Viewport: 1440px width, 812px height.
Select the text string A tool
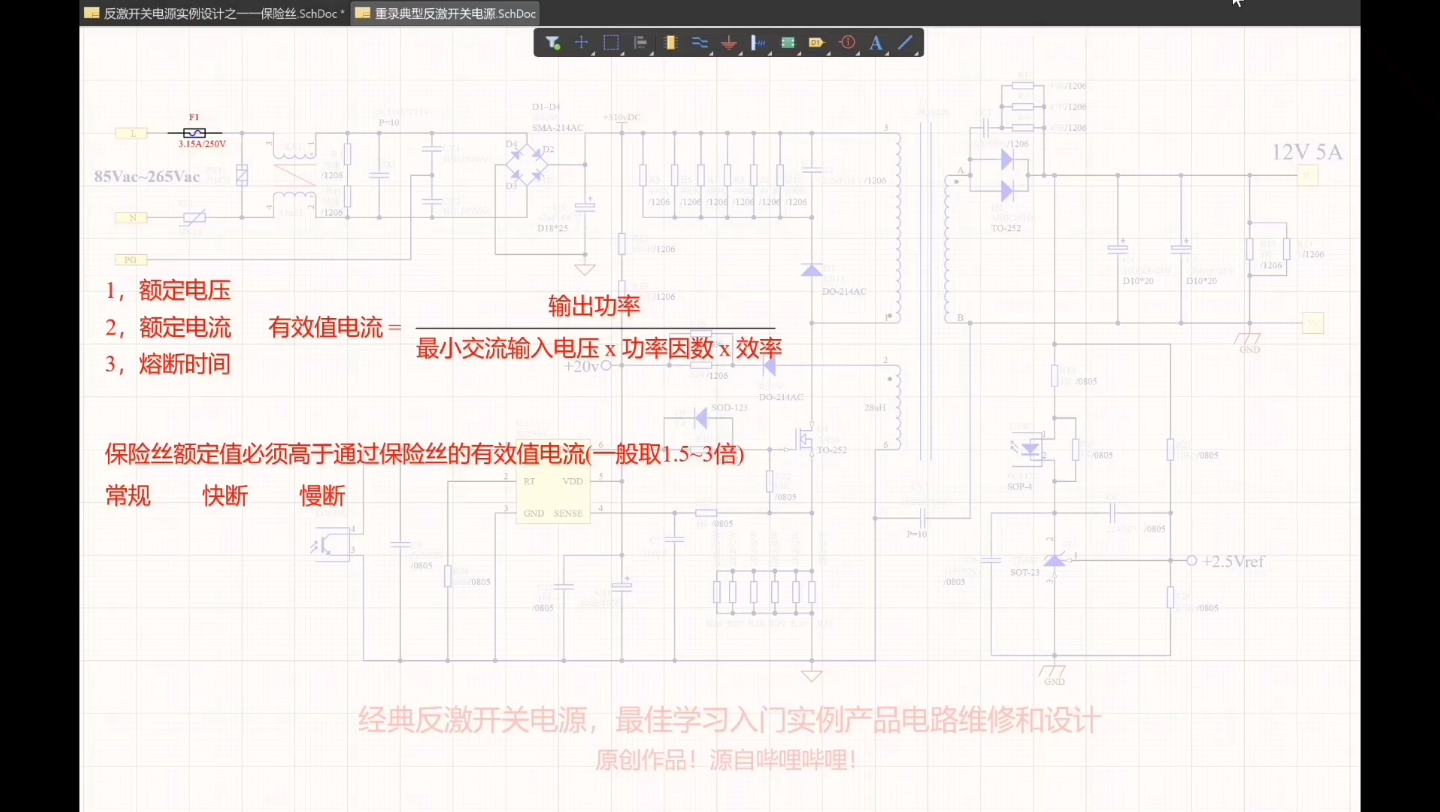tap(876, 43)
